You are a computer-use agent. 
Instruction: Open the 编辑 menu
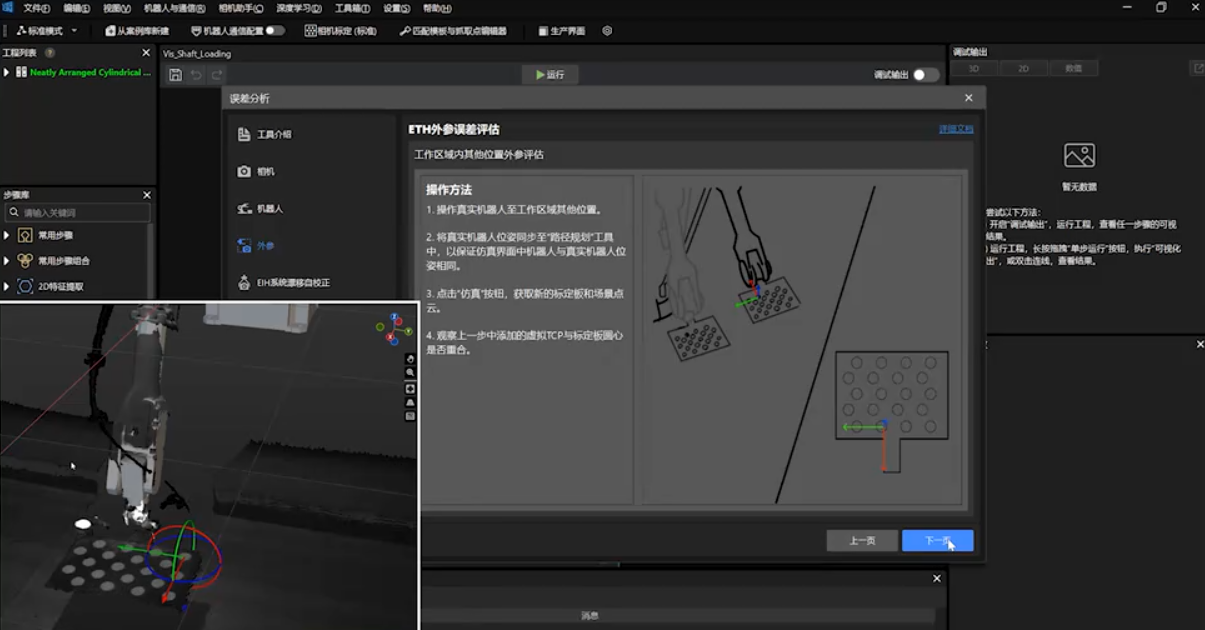(x=76, y=8)
